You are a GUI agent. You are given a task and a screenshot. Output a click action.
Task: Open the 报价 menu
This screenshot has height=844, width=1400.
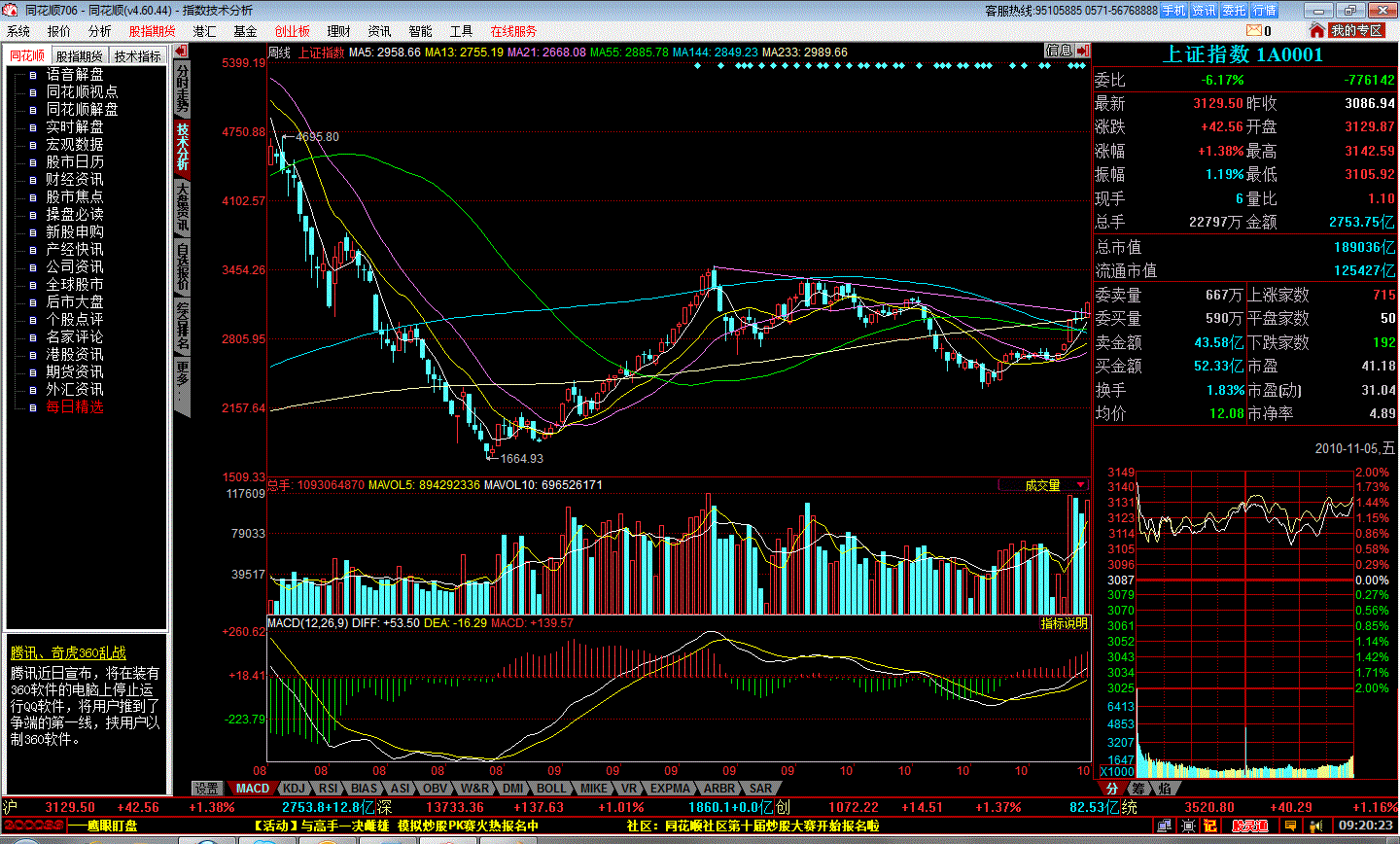(59, 31)
